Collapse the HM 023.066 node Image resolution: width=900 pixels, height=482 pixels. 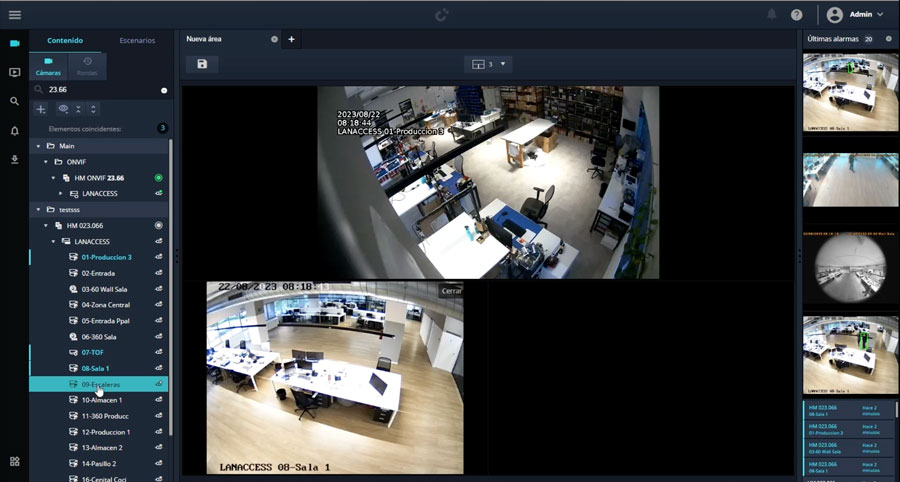click(46, 226)
